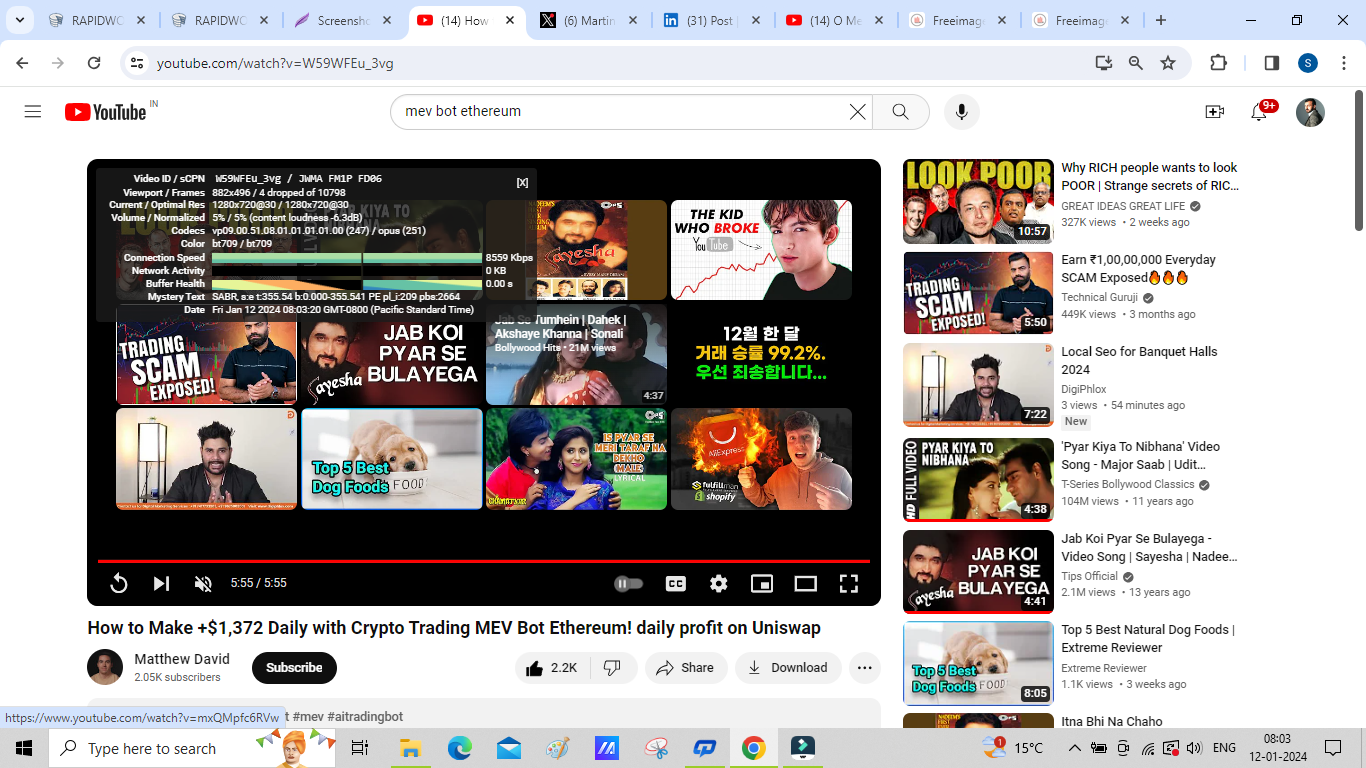Go back in browser
The image size is (1366, 768).
(x=22, y=63)
